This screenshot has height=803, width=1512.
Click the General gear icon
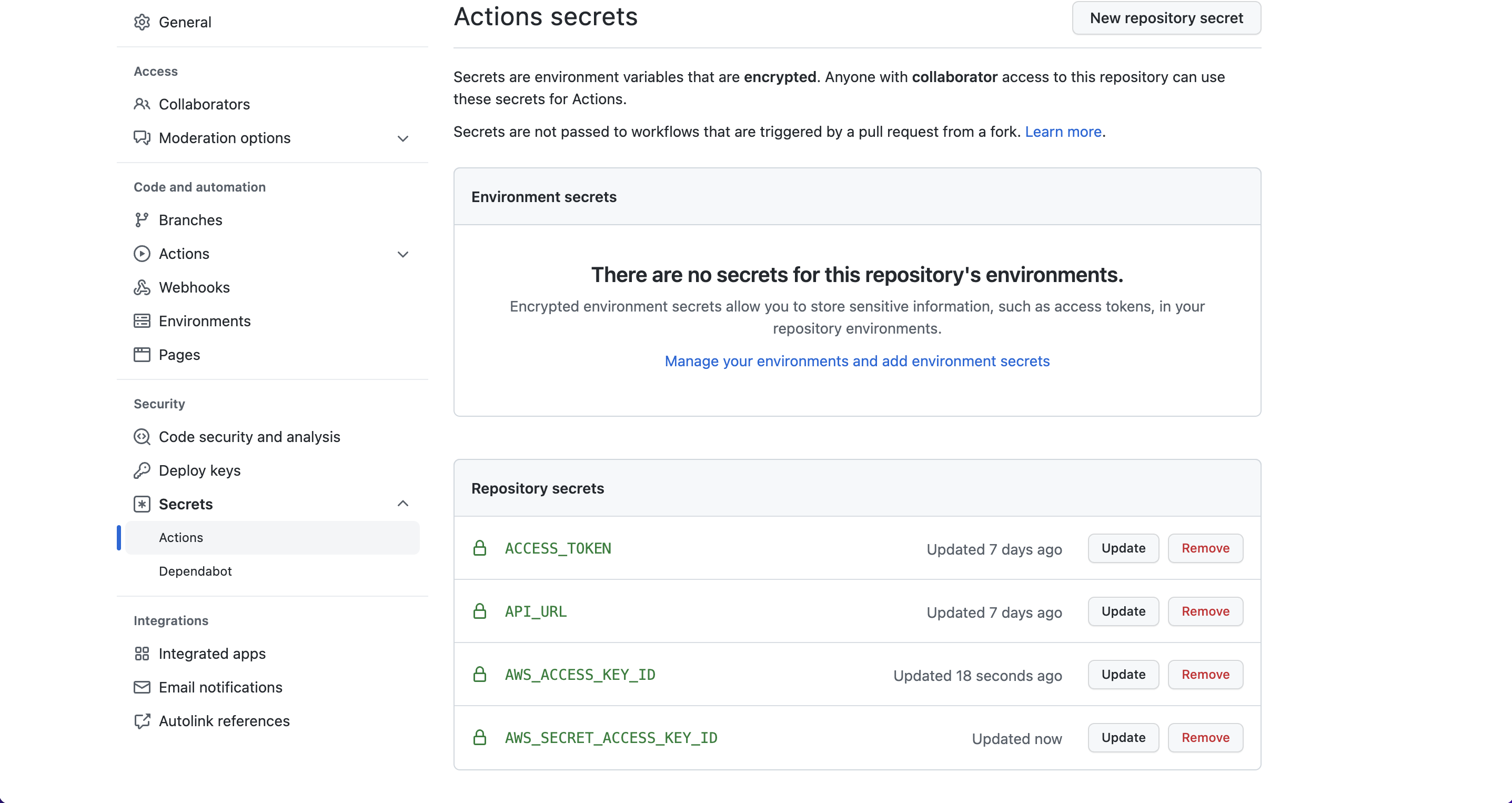tap(142, 22)
